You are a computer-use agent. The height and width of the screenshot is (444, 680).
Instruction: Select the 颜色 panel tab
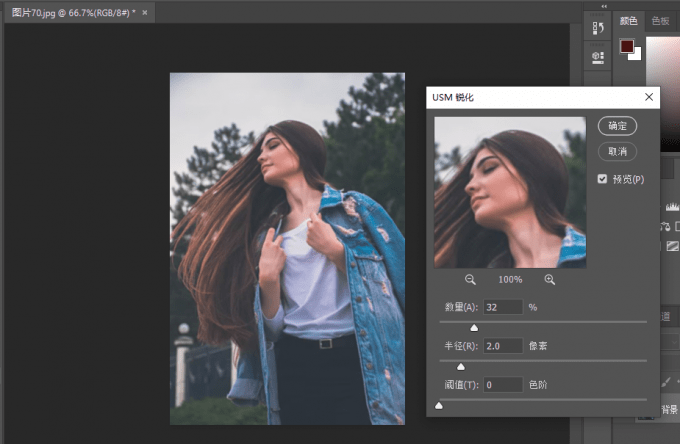coord(628,20)
